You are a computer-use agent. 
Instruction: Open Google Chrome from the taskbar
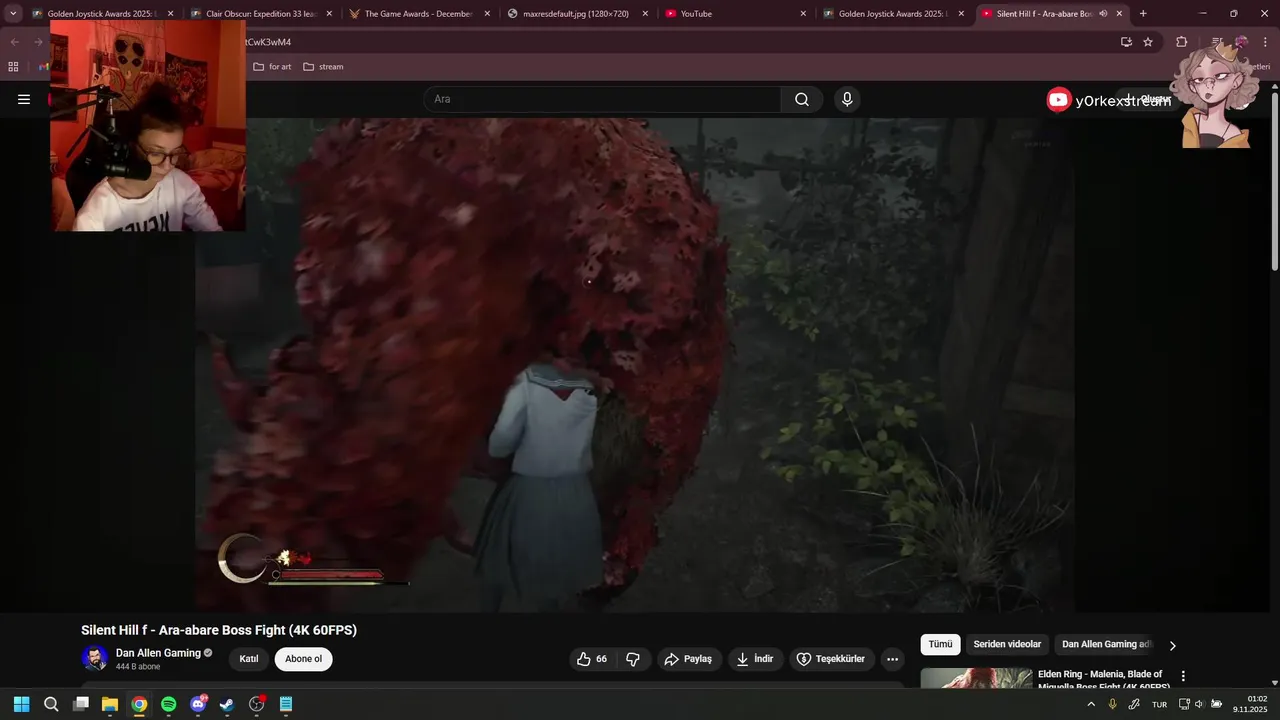pos(139,704)
